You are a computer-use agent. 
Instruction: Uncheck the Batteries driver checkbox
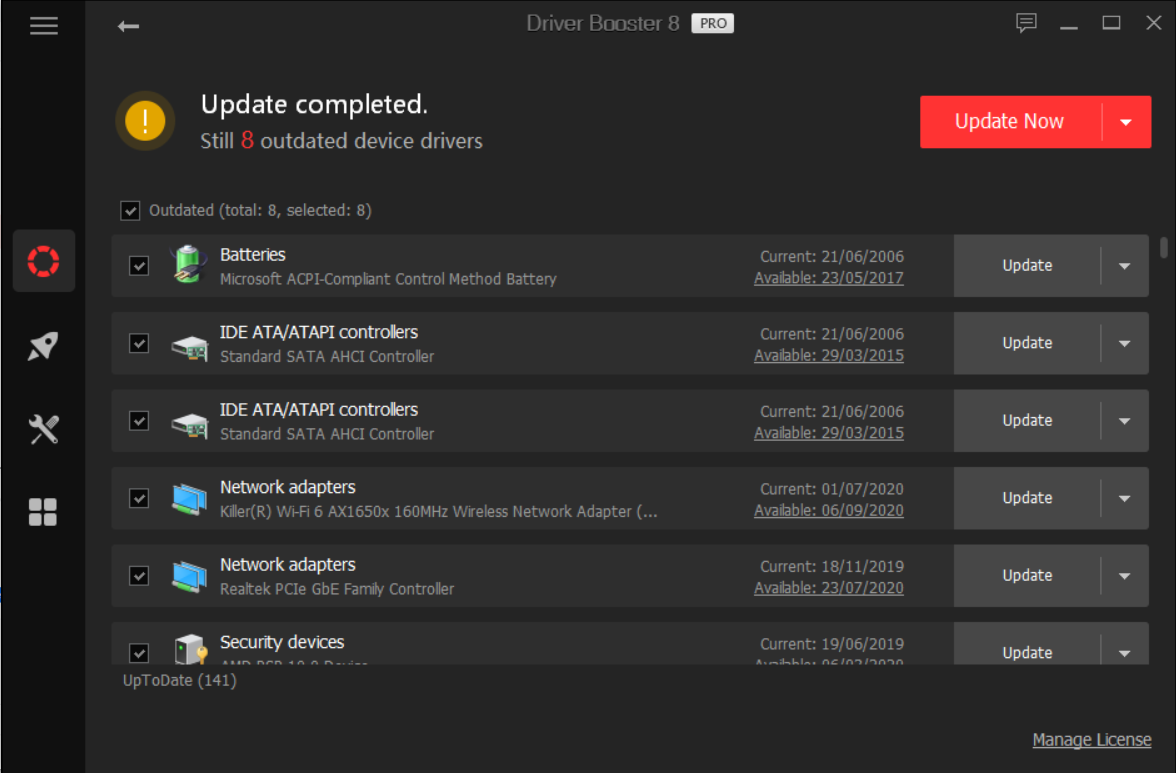139,266
